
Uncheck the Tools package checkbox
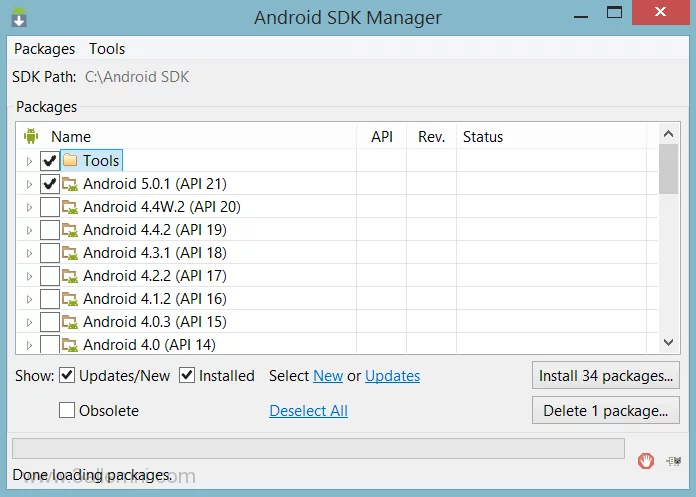tap(49, 160)
